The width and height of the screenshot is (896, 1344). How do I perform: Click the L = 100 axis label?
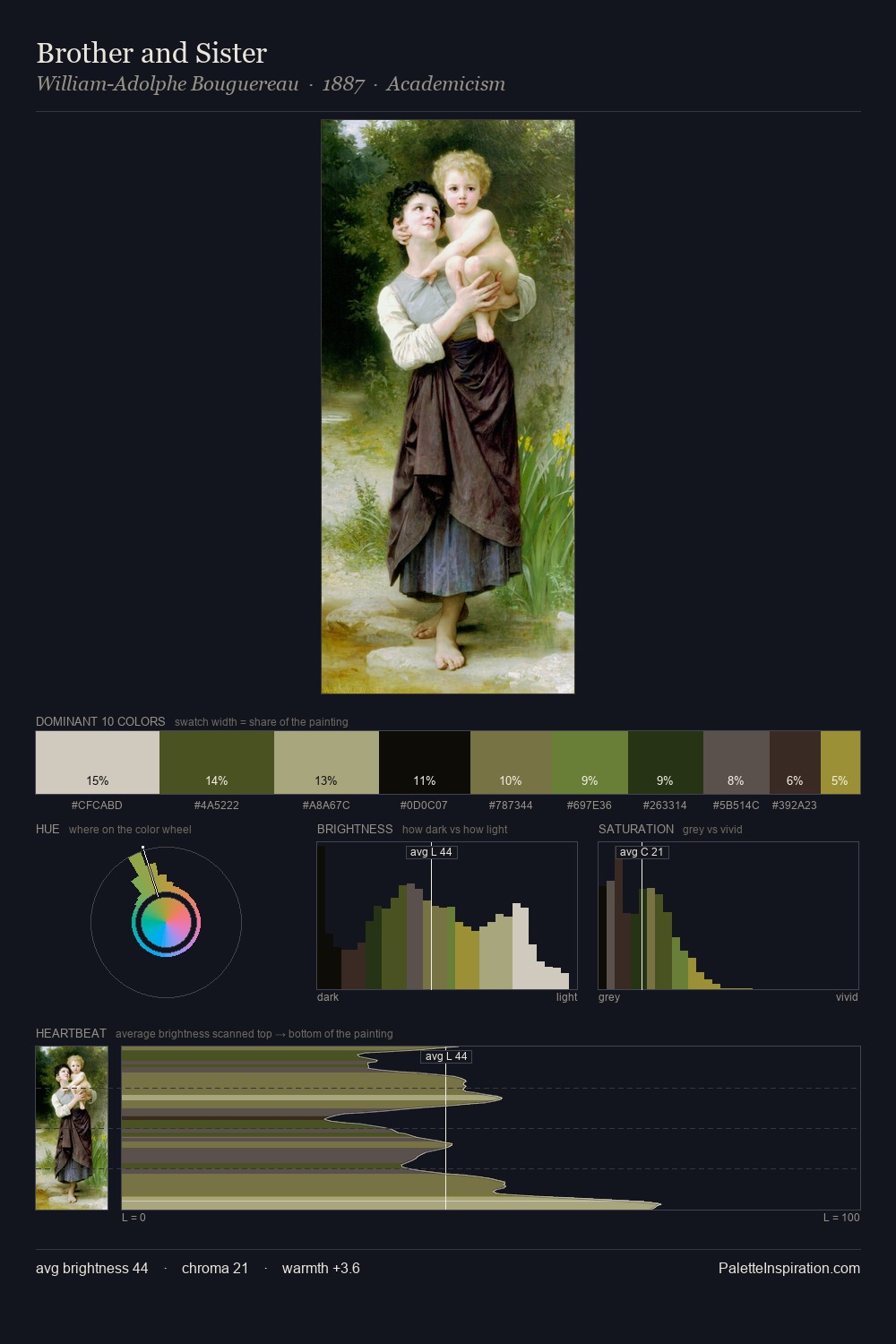841,1218
